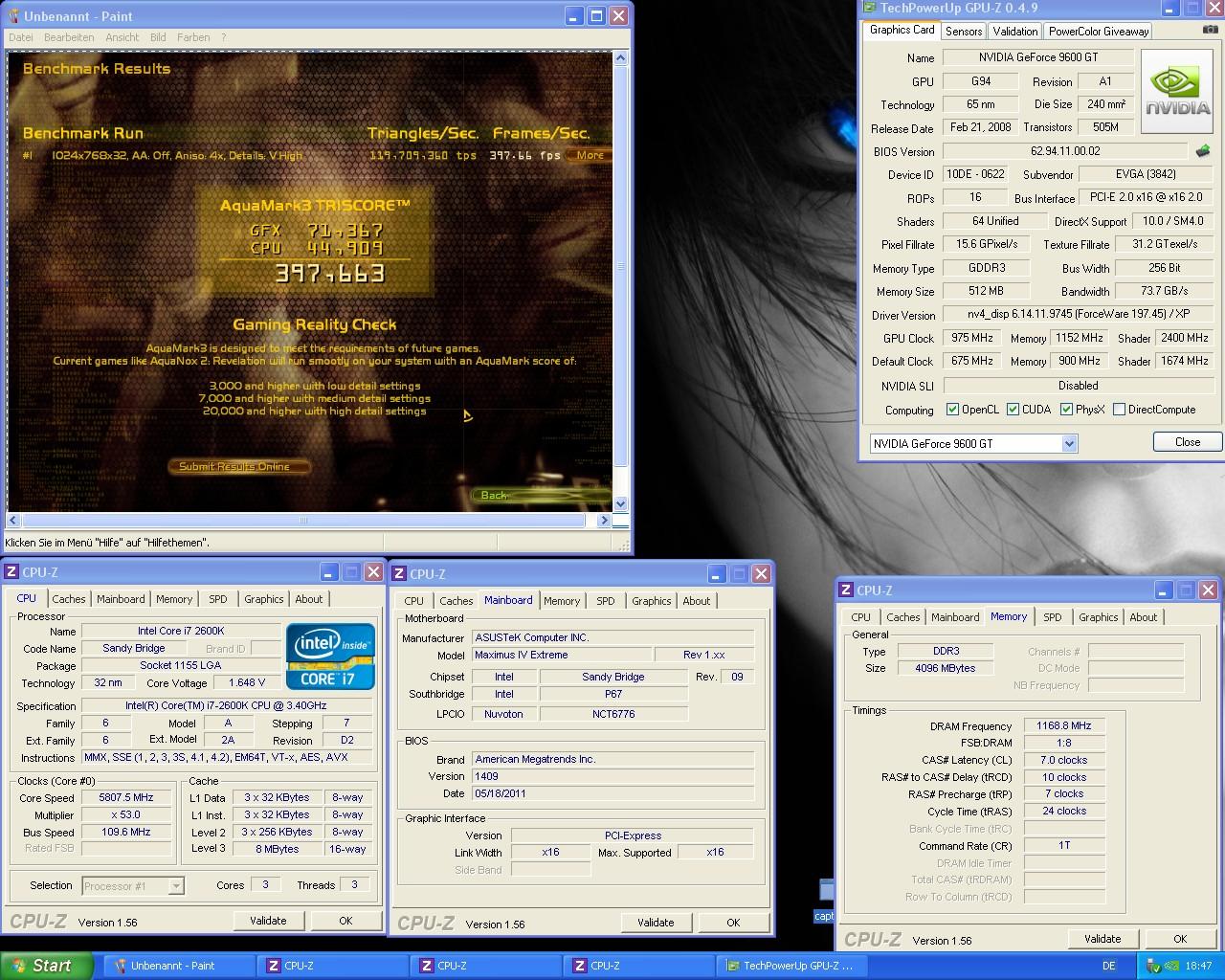Viewport: 1225px width, 980px height.
Task: Click the GPU-Z screenshot camera icon
Action: pyautogui.click(x=1211, y=30)
